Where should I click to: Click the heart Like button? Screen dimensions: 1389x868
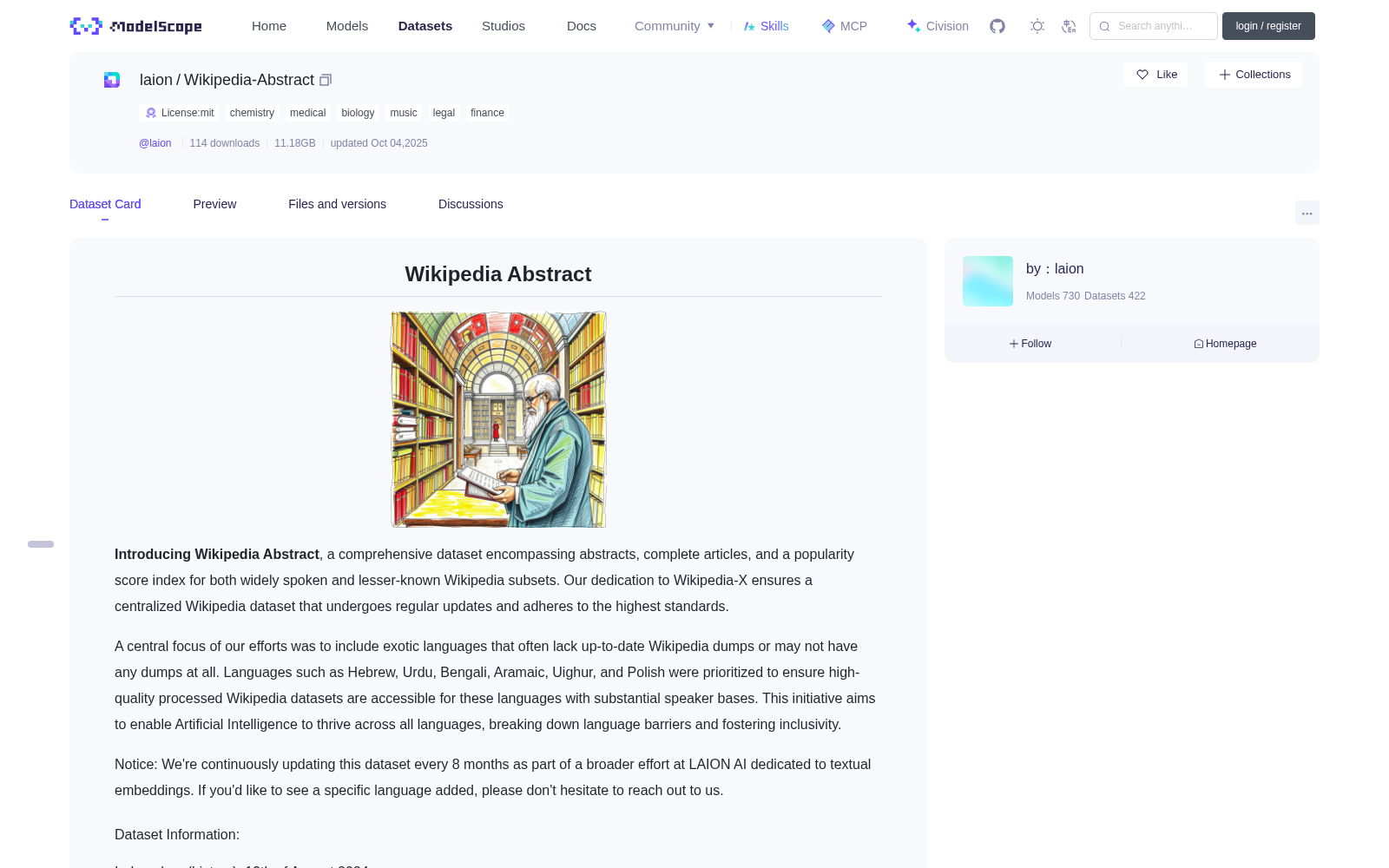coord(1155,75)
